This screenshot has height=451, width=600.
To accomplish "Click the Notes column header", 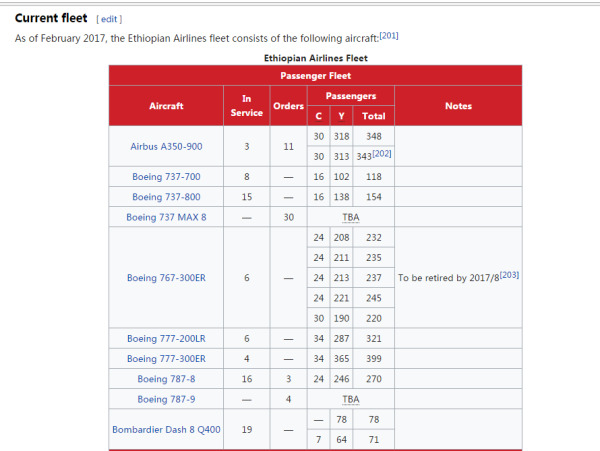I will 458,106.
